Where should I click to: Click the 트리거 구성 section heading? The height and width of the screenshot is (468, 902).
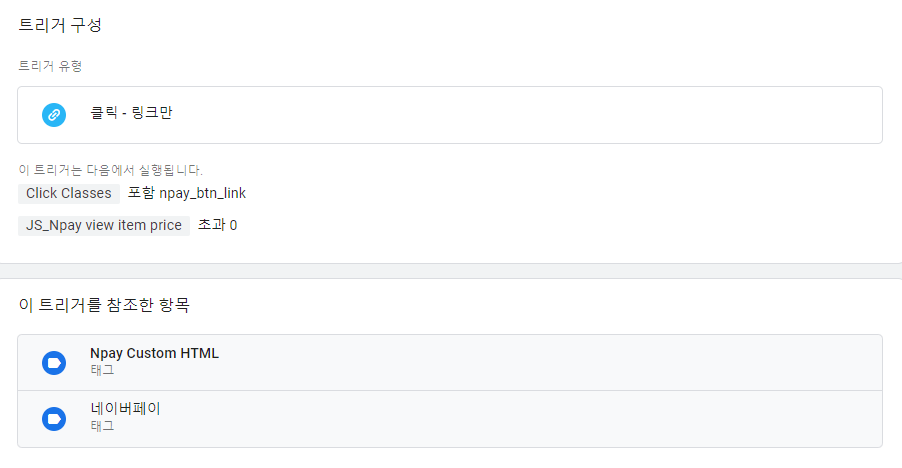click(60, 25)
